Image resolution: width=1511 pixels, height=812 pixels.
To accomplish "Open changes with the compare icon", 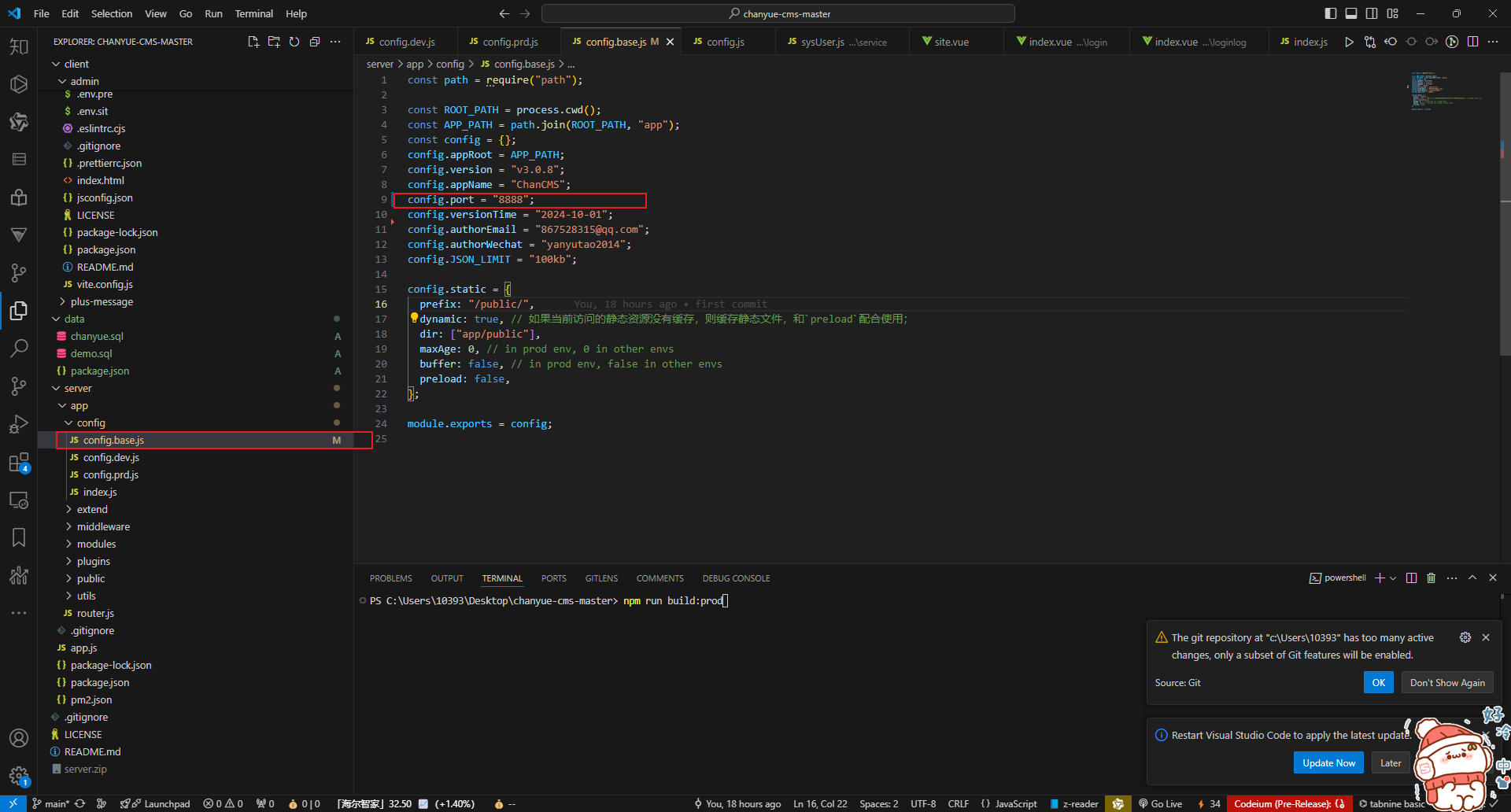I will (x=1370, y=42).
